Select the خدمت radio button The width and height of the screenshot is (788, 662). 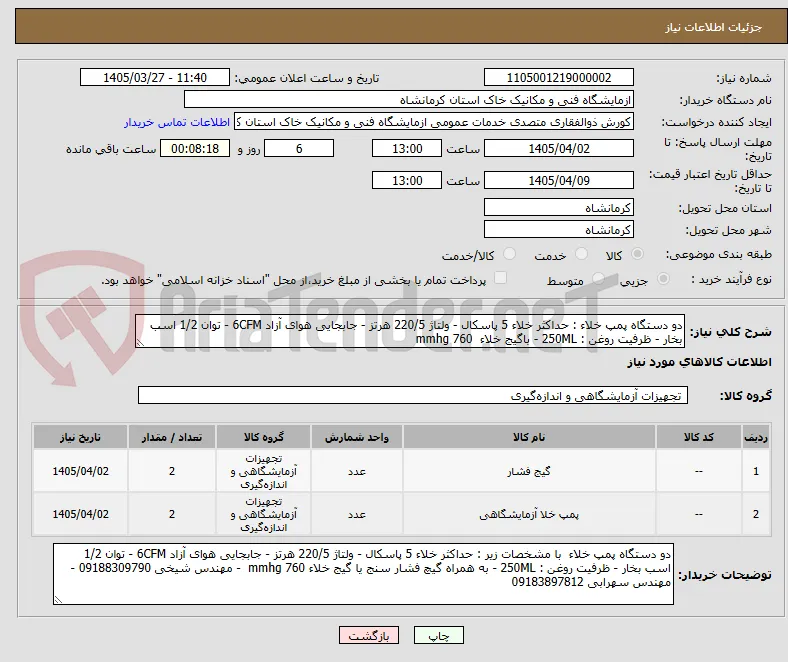(x=581, y=254)
